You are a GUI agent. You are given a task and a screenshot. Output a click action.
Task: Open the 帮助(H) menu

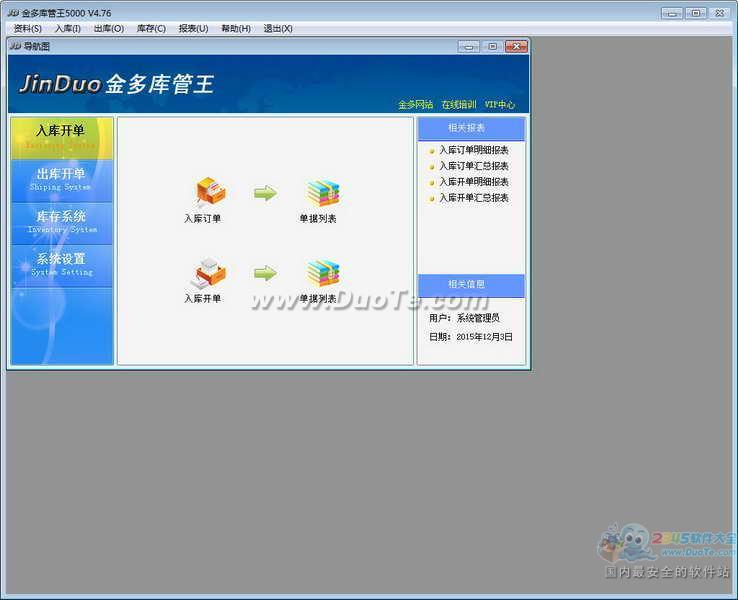click(236, 29)
